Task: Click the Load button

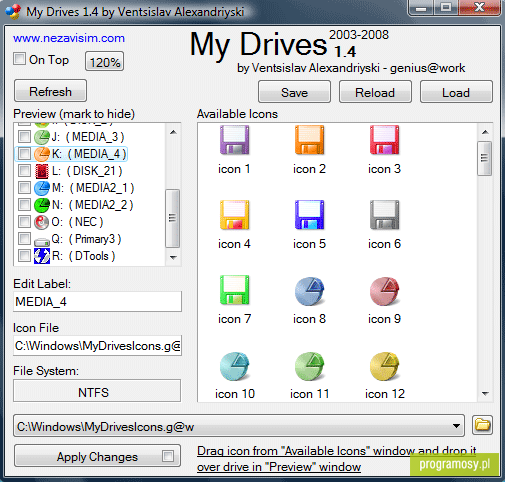Action: 456,92
